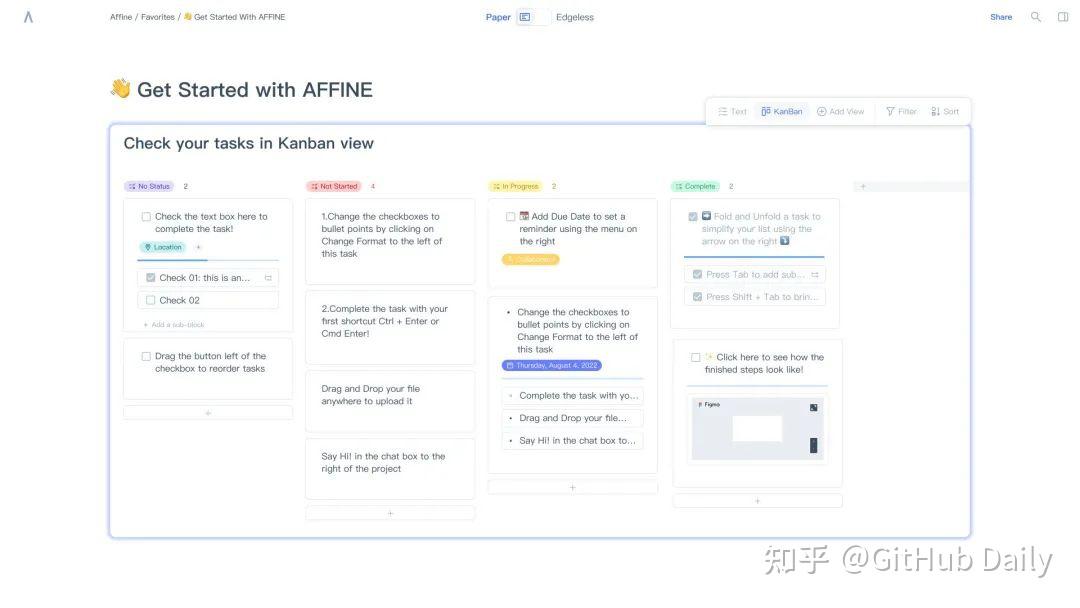Uncheck 'Press Tab to add sub' checkbox
Image resolution: width=1080 pixels, height=608 pixels.
click(697, 275)
